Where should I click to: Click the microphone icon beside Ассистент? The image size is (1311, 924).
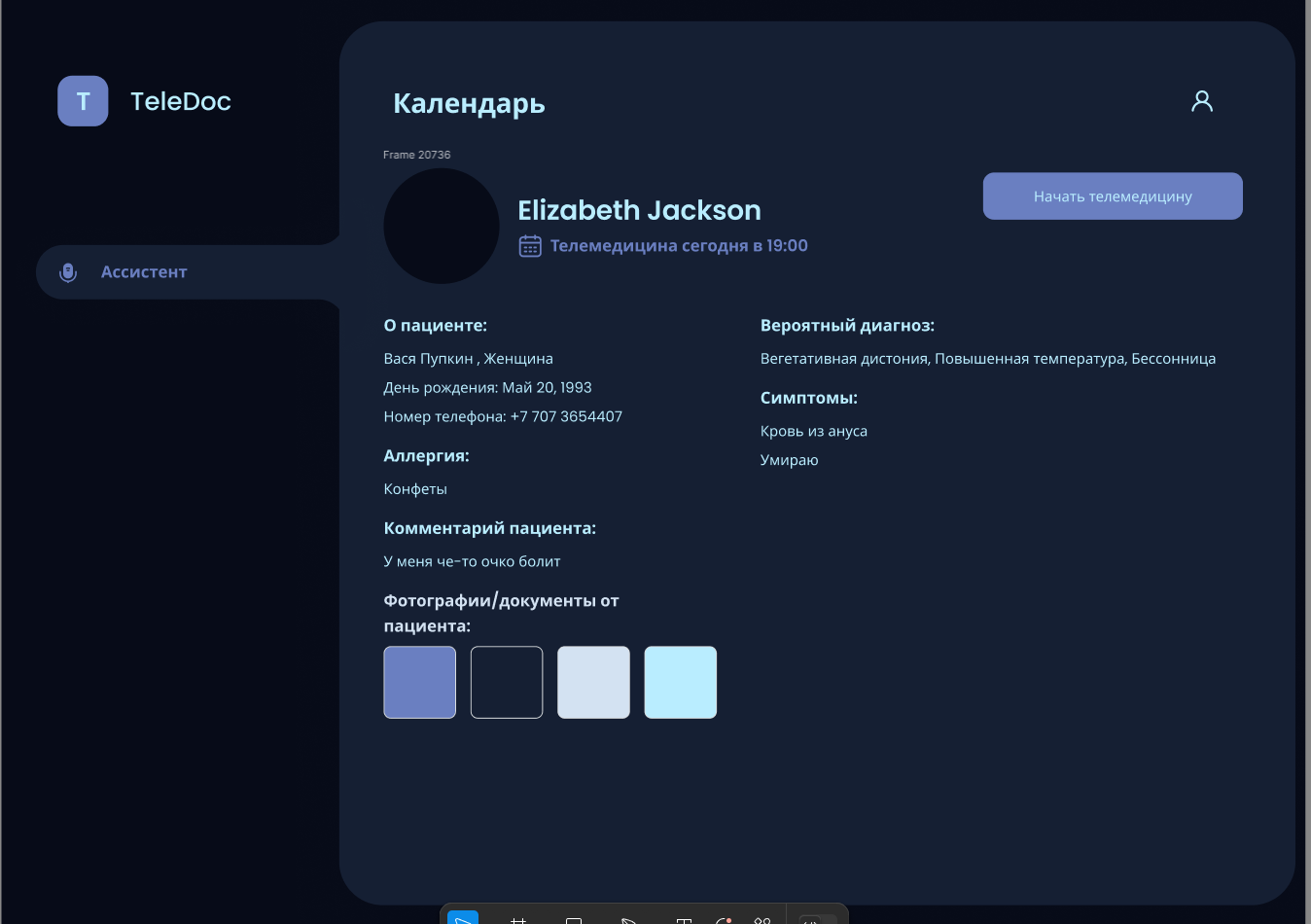coord(68,272)
